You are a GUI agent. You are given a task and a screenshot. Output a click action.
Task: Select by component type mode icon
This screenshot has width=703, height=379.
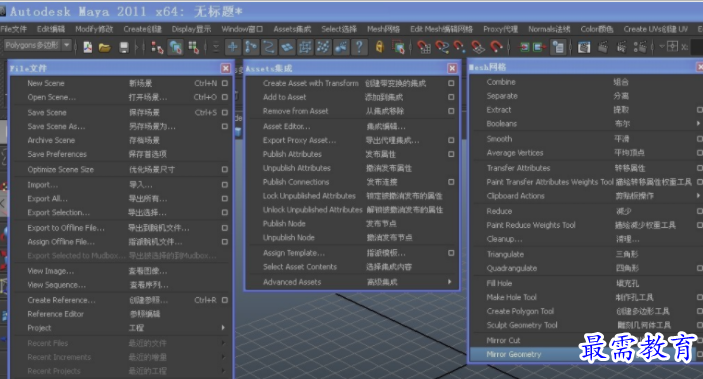pos(194,47)
